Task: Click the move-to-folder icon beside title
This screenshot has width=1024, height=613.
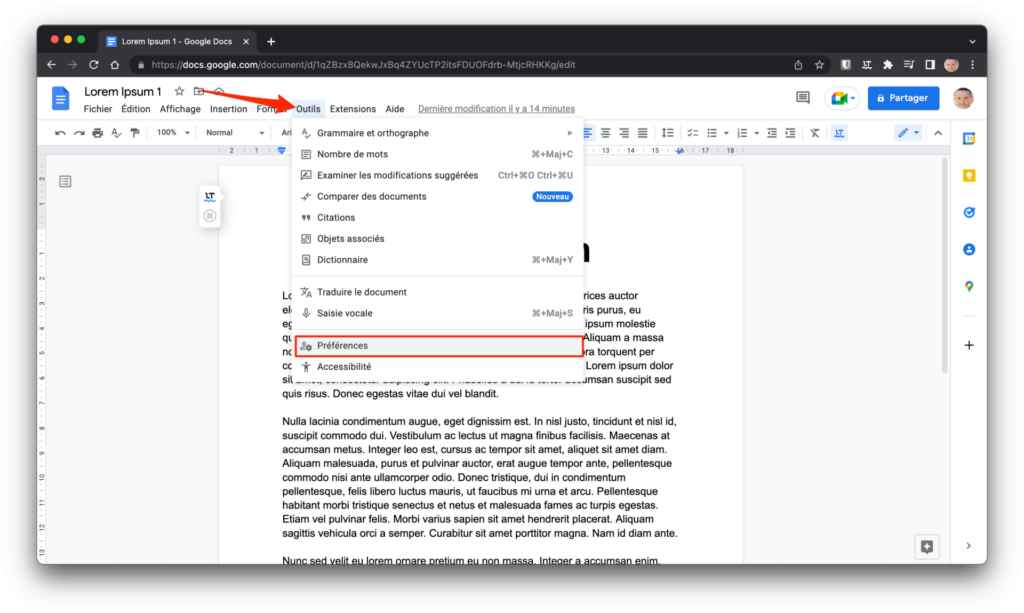Action: 199,91
